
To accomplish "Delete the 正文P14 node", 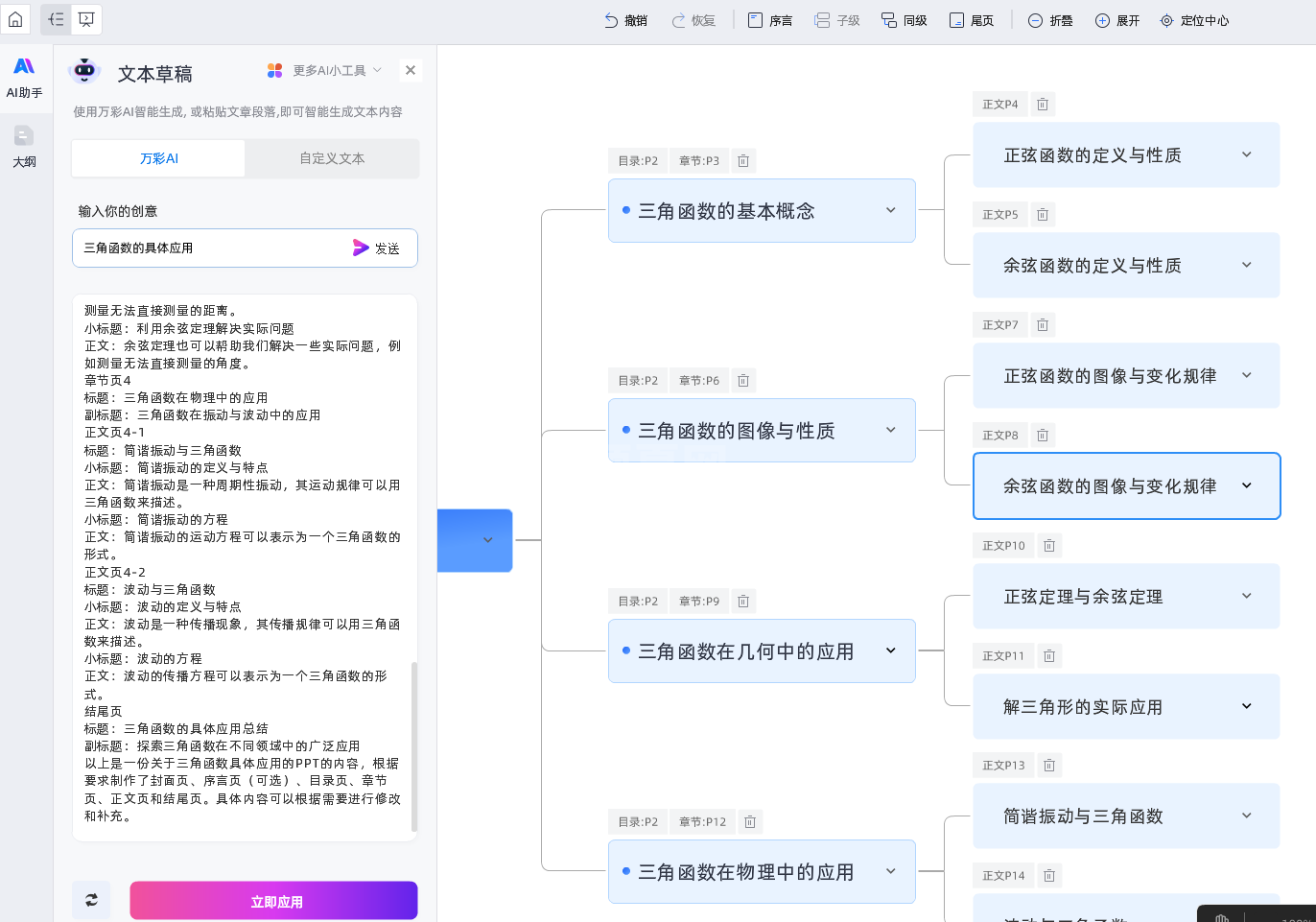I will pos(1049,876).
